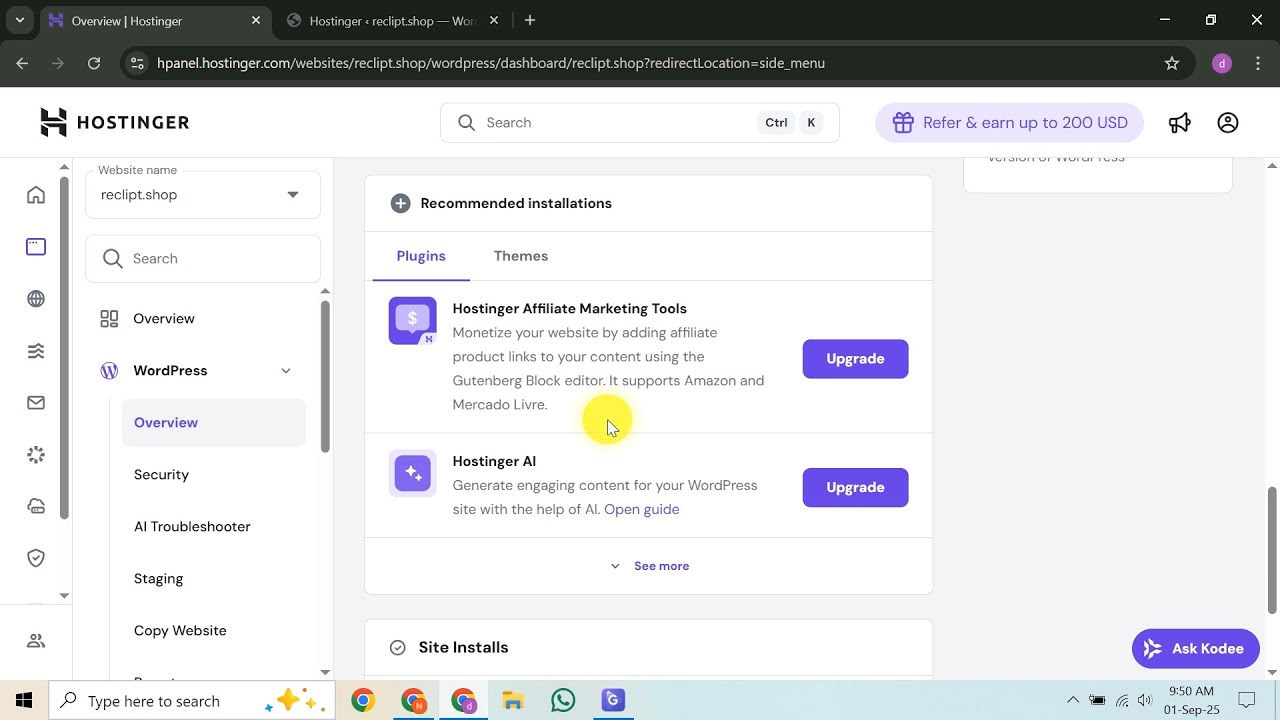Open AI Troubleshooter in the sidebar

click(192, 527)
